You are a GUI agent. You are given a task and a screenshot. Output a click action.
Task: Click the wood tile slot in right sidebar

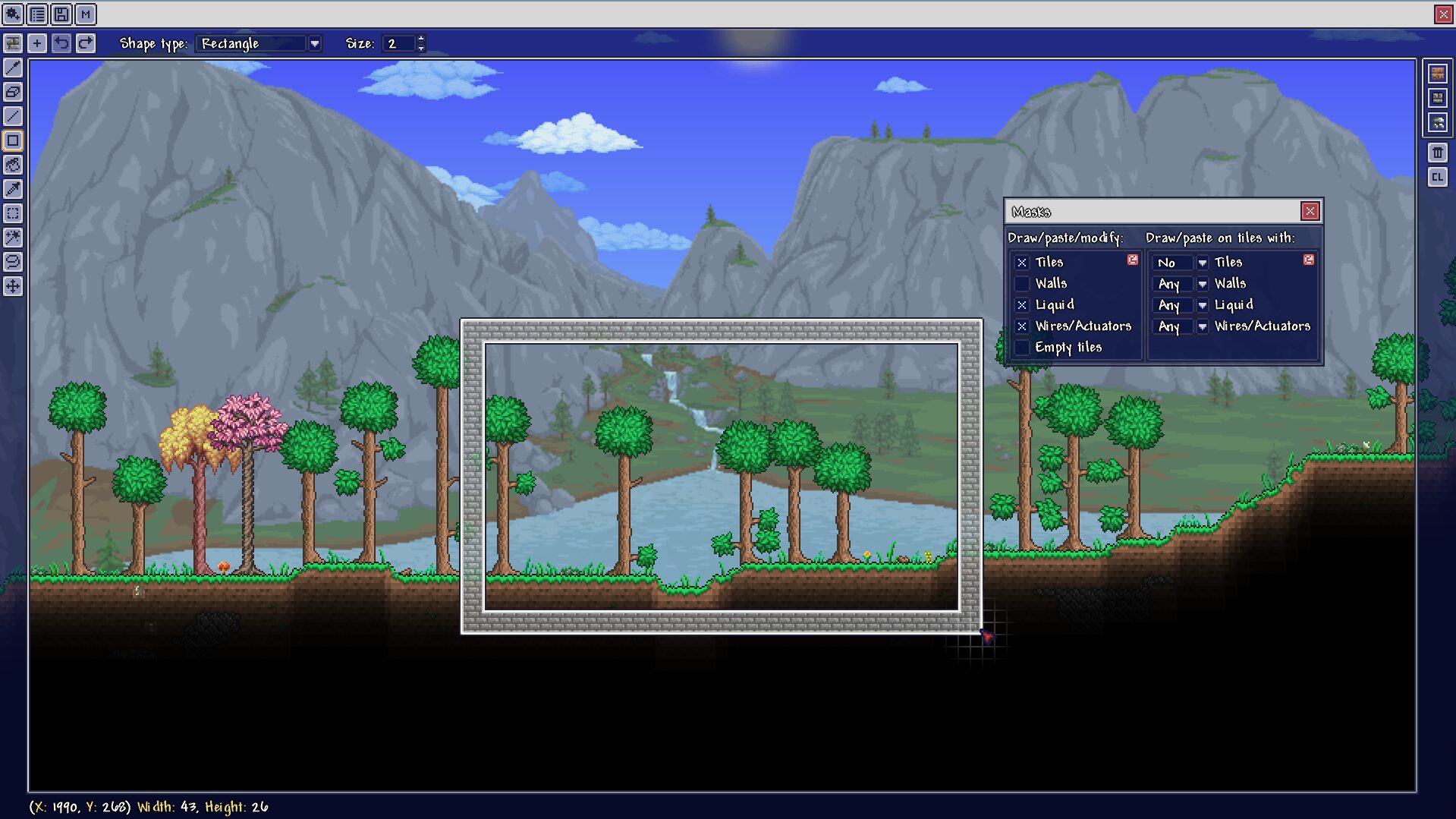[1438, 74]
